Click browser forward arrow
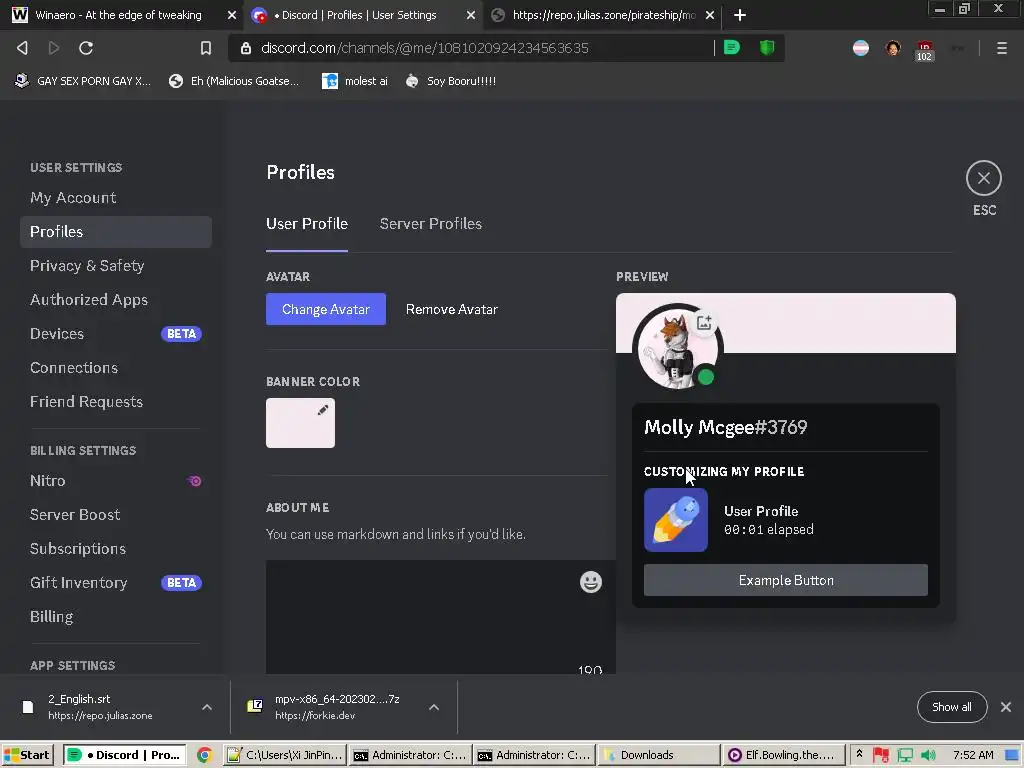 coord(54,48)
